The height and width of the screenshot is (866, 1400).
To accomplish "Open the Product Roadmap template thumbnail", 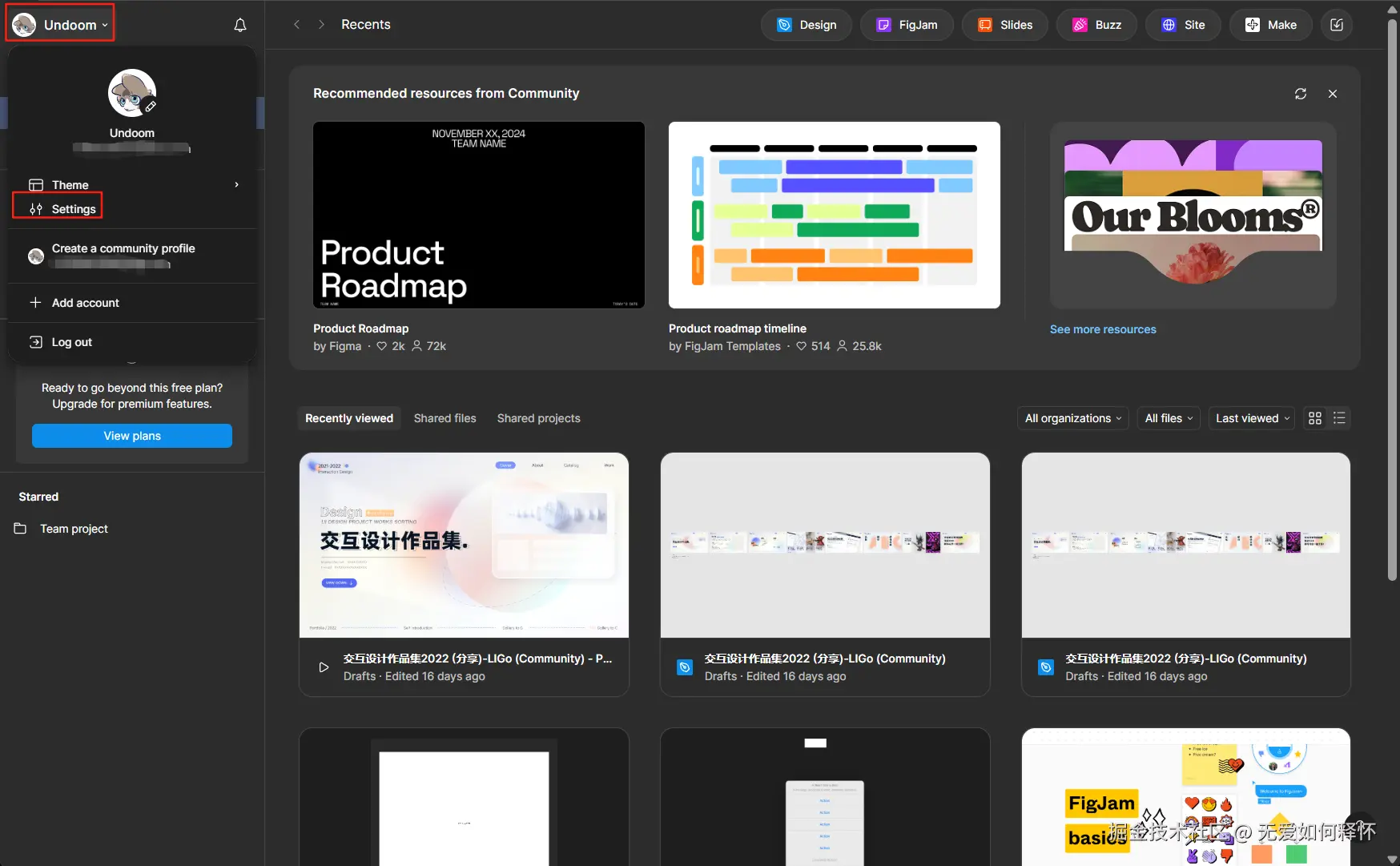I will tap(479, 215).
